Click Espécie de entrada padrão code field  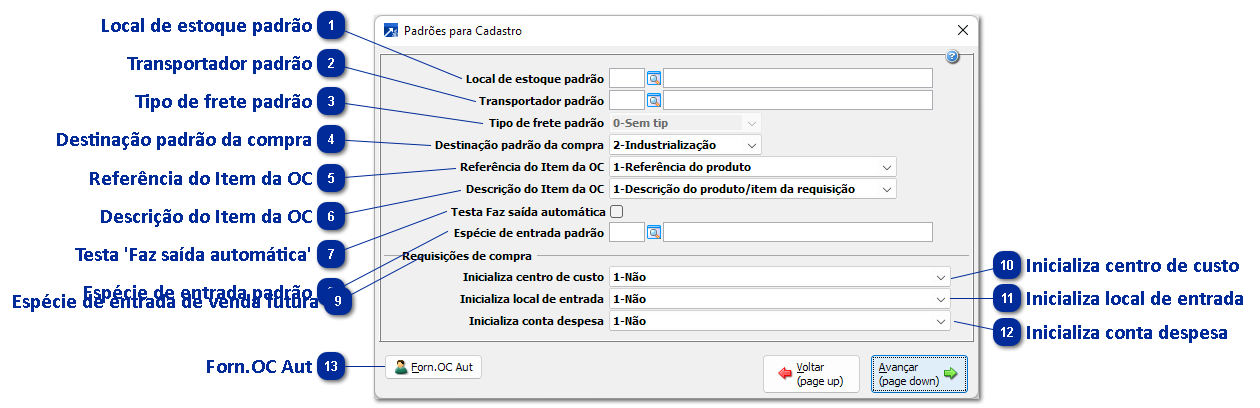coord(627,232)
